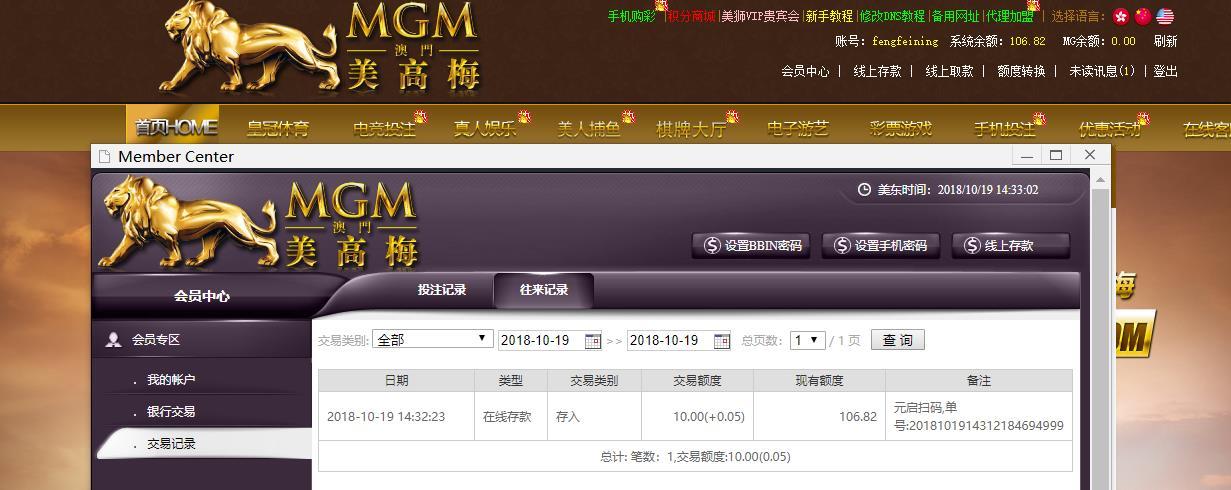Click 刷新 to refresh balance
The height and width of the screenshot is (490, 1231).
[1165, 41]
